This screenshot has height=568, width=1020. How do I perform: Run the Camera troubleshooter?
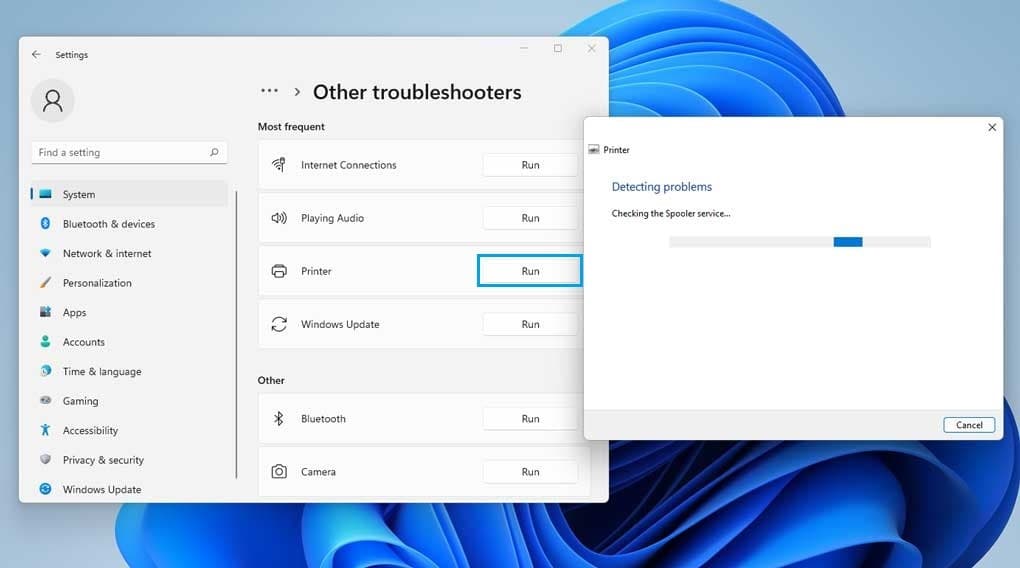pyautogui.click(x=530, y=472)
